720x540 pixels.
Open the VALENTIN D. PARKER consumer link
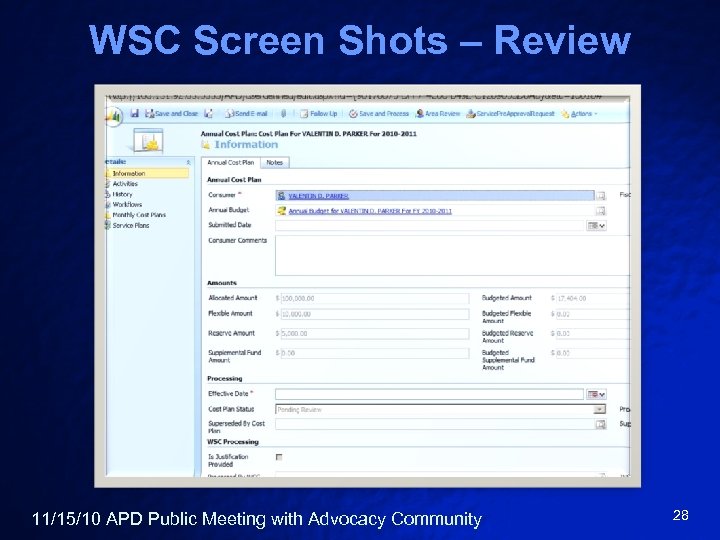pos(318,196)
